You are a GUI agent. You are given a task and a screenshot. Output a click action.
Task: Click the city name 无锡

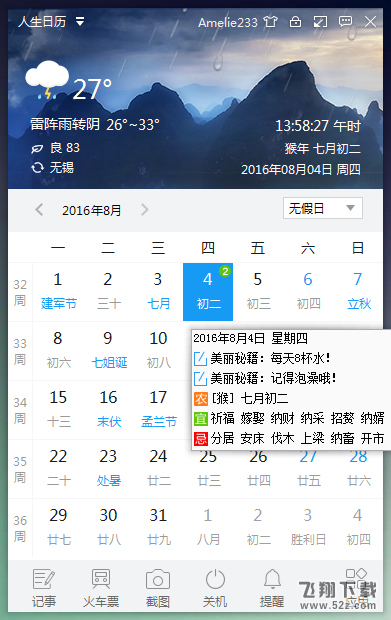(x=62, y=167)
